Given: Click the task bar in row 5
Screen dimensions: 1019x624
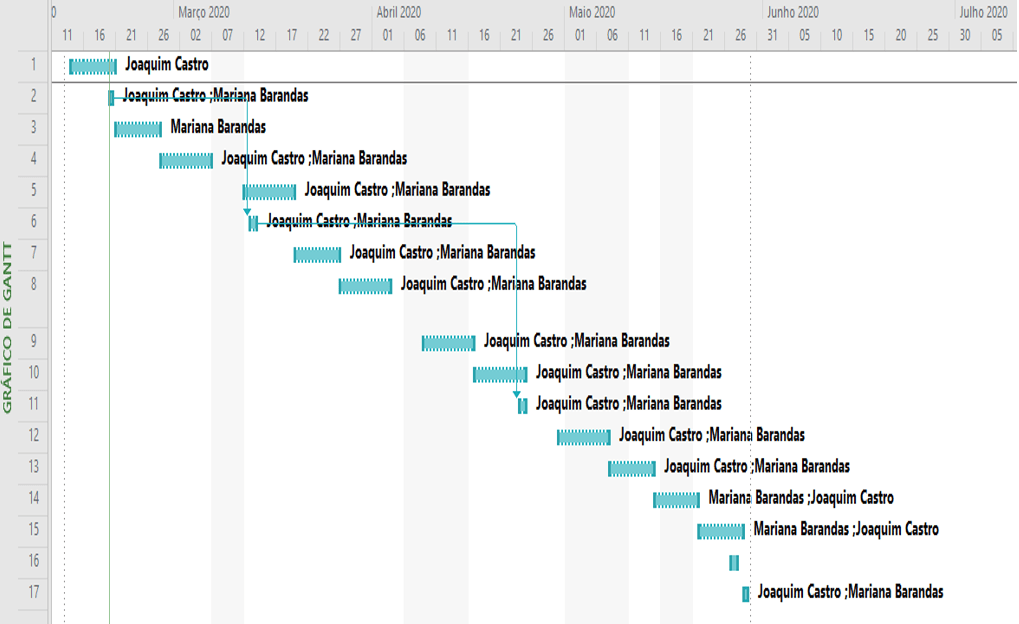Looking at the screenshot, I should tap(269, 192).
